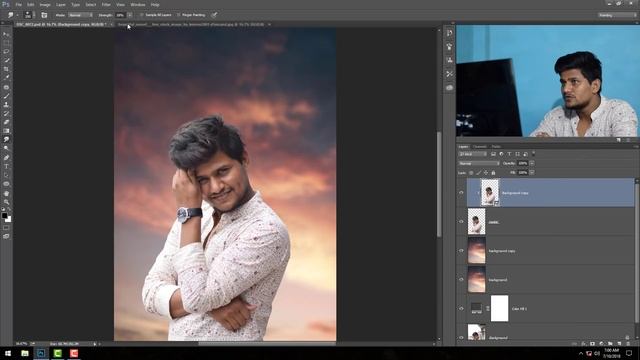The width and height of the screenshot is (640, 360).
Task: Open the Window menu
Action: [138, 4]
